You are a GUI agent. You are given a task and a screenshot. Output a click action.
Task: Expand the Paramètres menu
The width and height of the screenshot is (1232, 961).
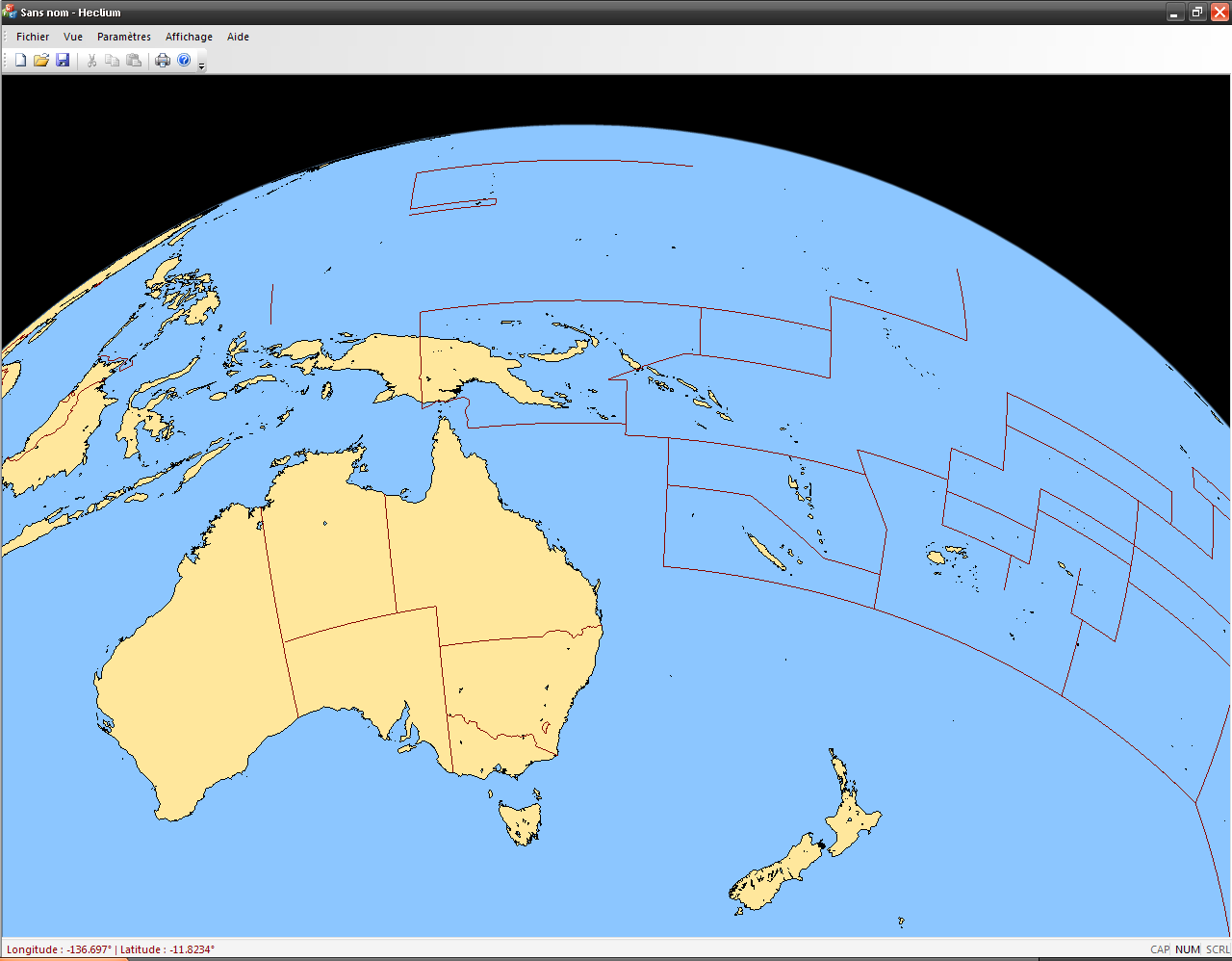pos(124,37)
